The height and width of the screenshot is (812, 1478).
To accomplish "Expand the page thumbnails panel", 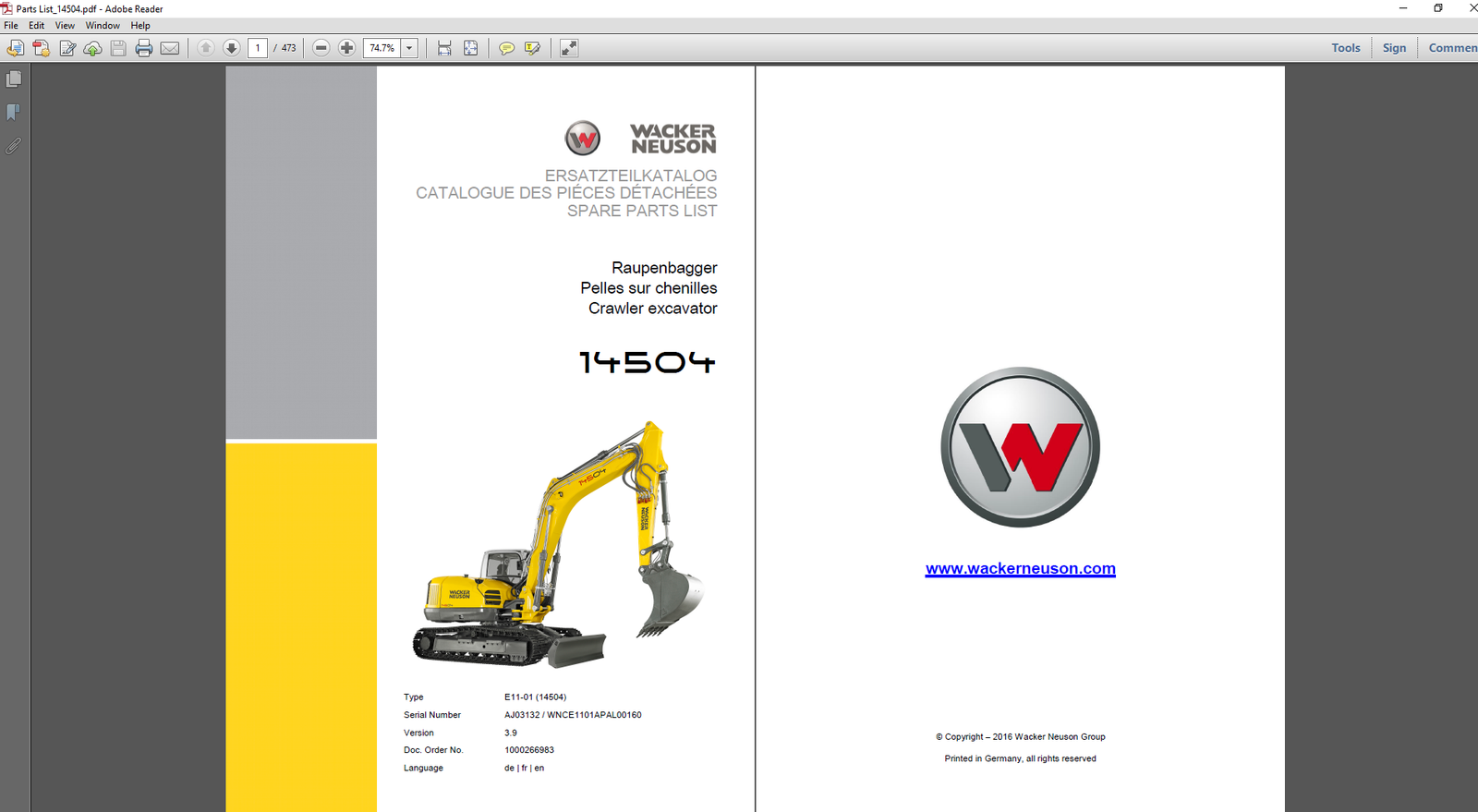I will [x=14, y=79].
